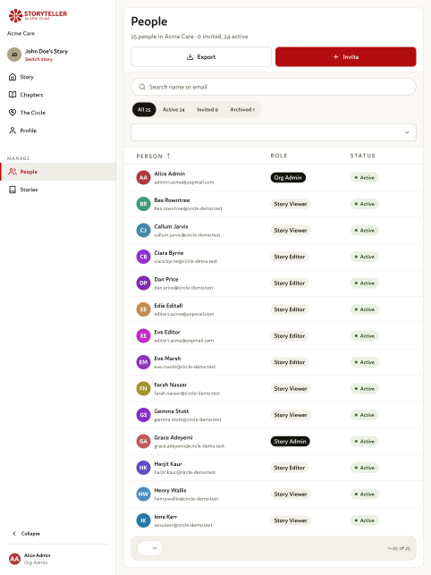This screenshot has width=431, height=575.
Task: Click the Acme Care organization name
Action: click(x=21, y=33)
